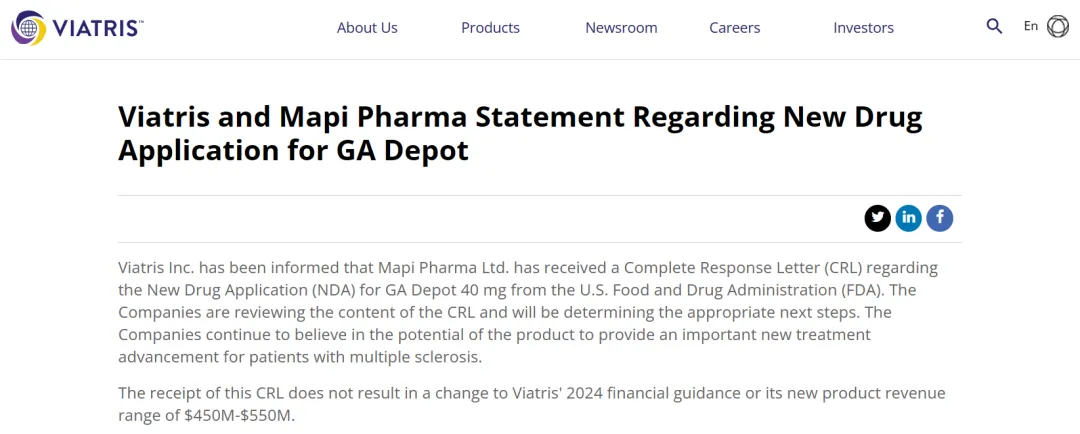
Task: Open the Products navigation menu
Action: [490, 28]
